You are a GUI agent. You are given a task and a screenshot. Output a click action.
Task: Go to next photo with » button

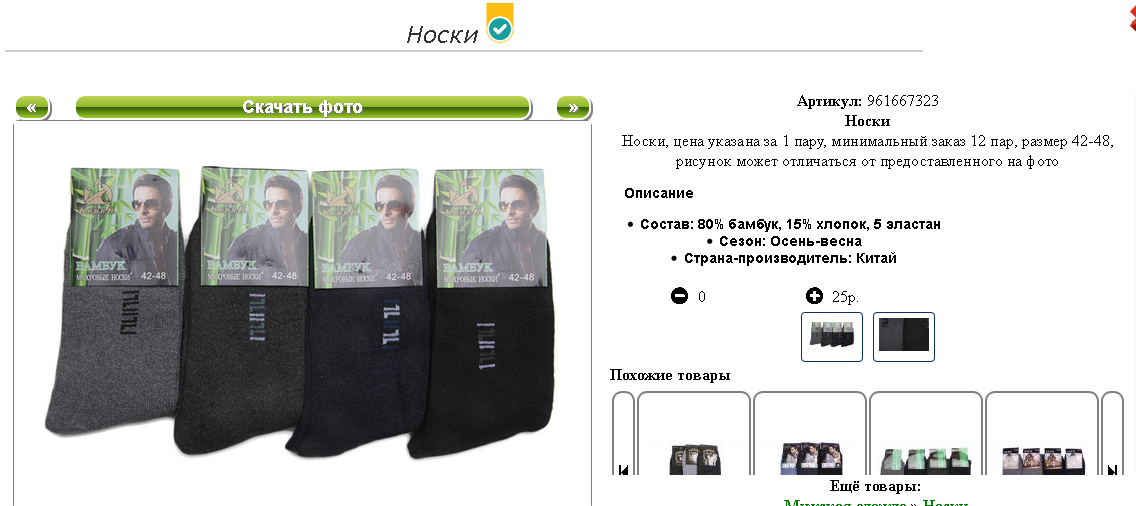pos(573,108)
